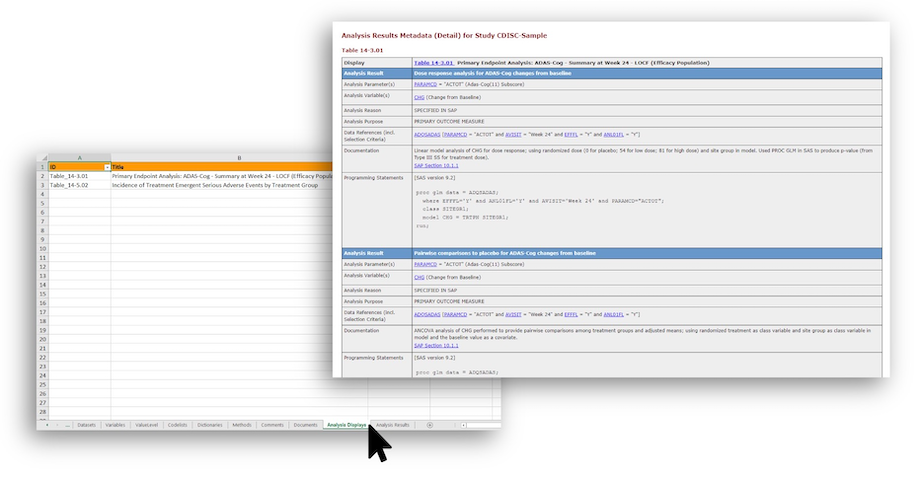Click SPECIFIED IN SAP in Dose response section

(435, 110)
